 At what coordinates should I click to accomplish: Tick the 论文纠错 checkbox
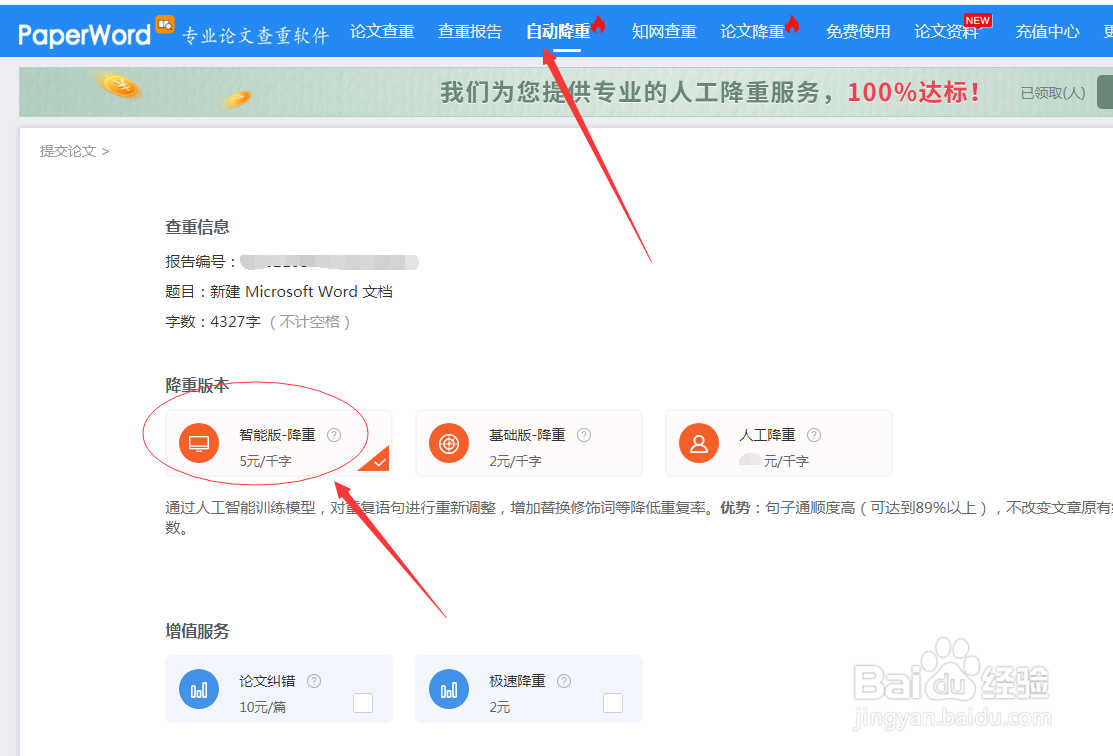click(x=363, y=703)
